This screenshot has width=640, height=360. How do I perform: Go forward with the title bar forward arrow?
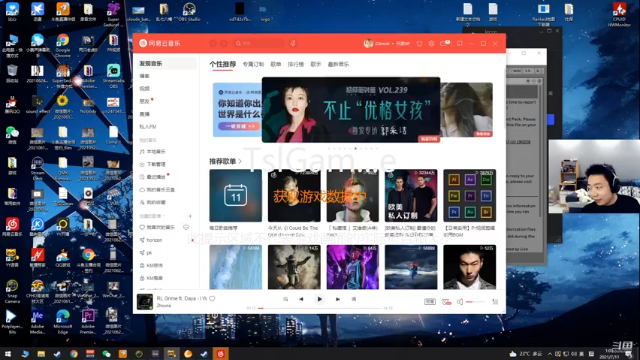pos(224,43)
